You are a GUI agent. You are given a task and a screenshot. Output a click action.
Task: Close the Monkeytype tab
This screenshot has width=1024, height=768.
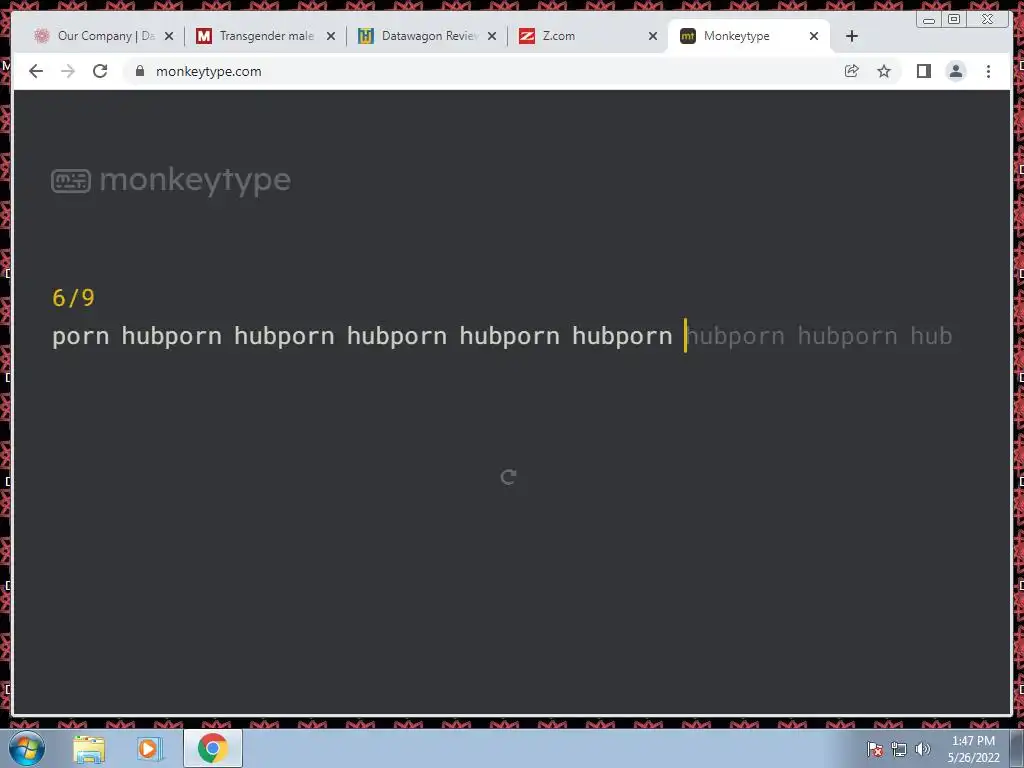coord(814,36)
